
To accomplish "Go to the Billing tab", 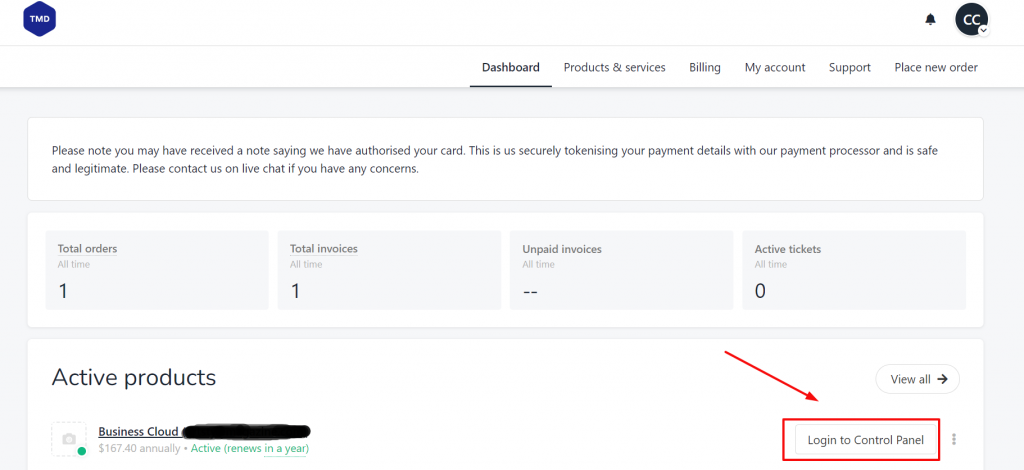I will click(x=704, y=67).
